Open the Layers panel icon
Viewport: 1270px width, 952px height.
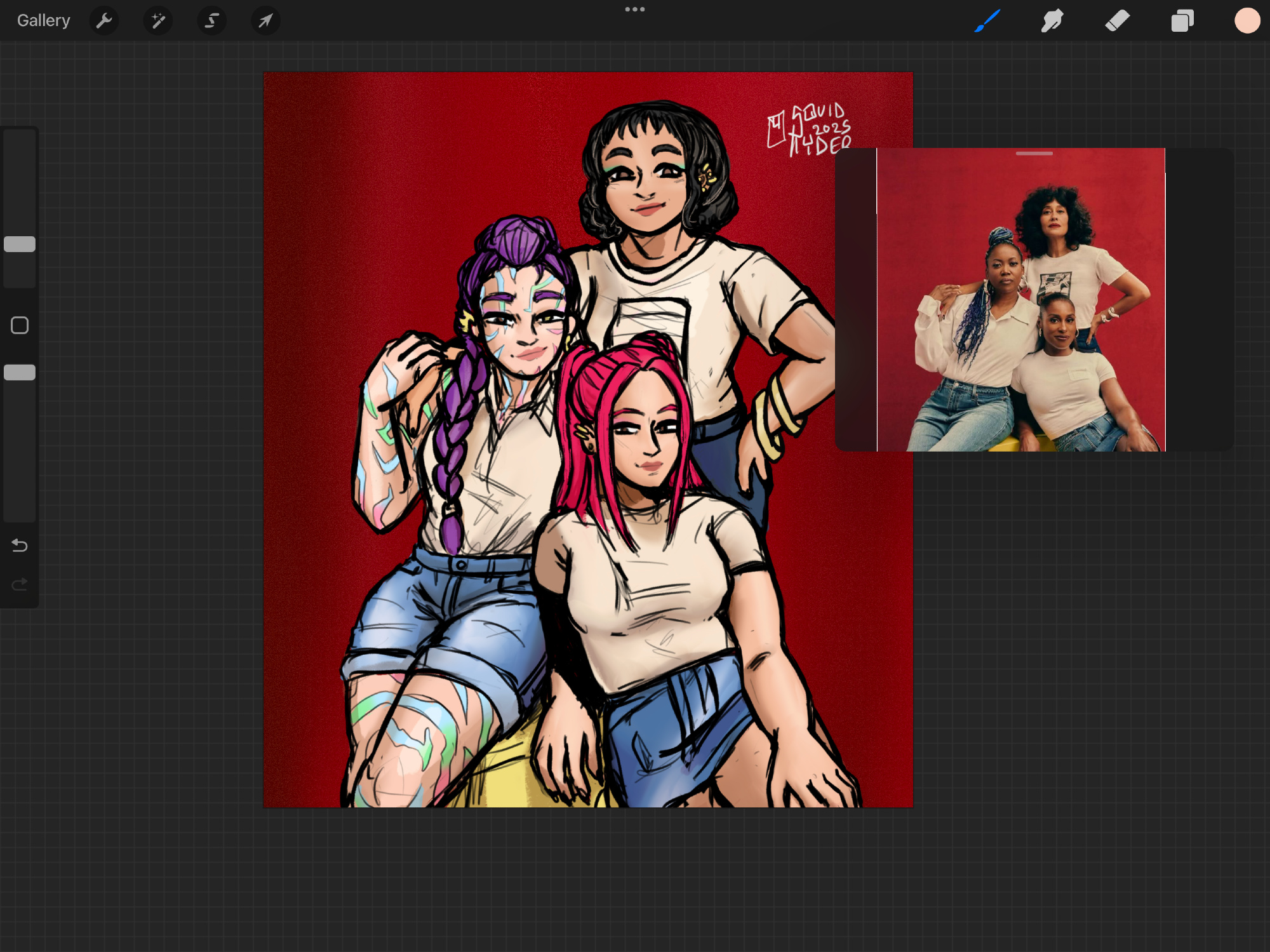pyautogui.click(x=1182, y=21)
